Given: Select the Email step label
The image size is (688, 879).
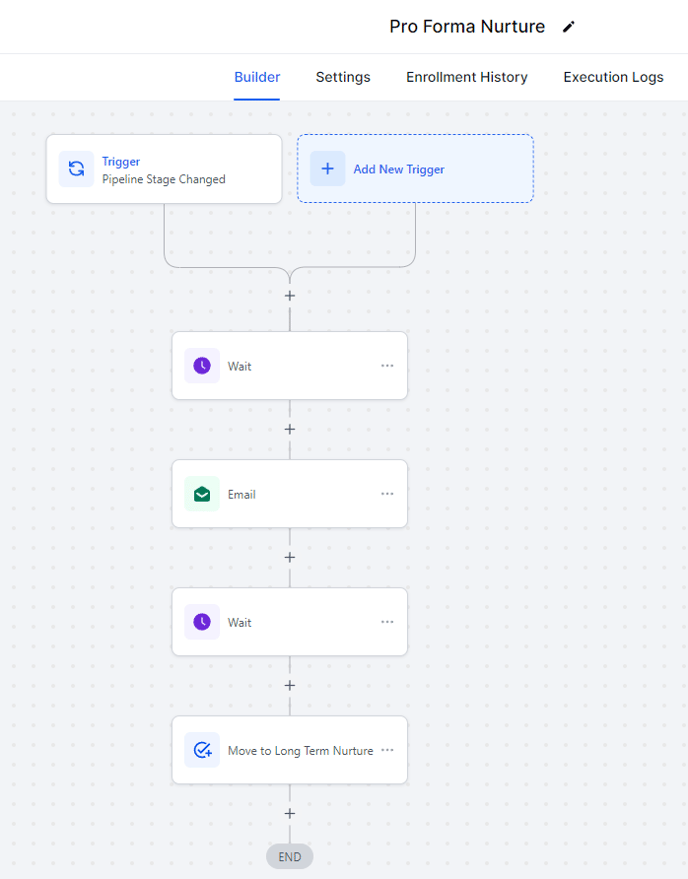Looking at the screenshot, I should click(x=242, y=494).
